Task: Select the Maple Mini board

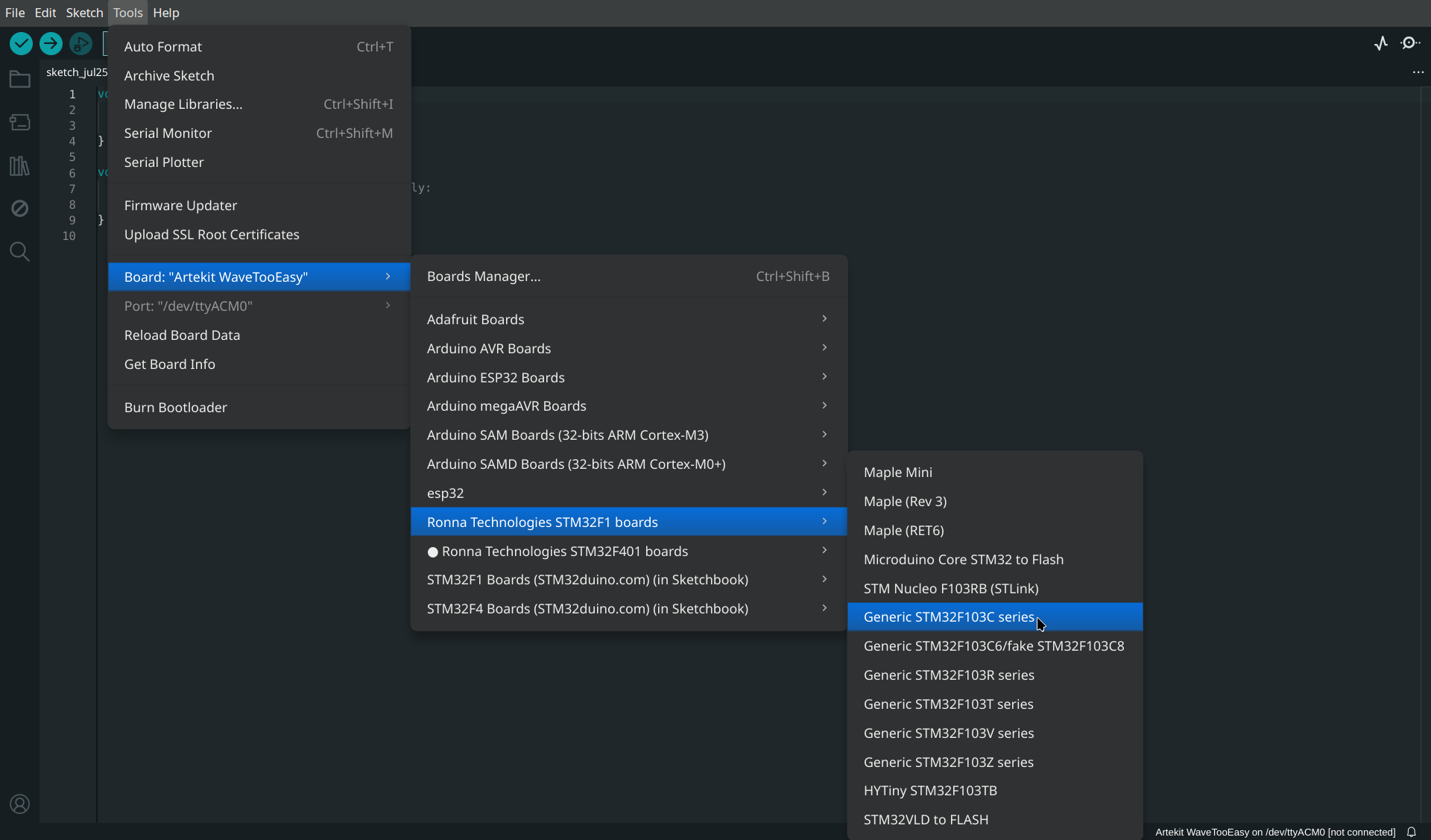Action: (994, 472)
